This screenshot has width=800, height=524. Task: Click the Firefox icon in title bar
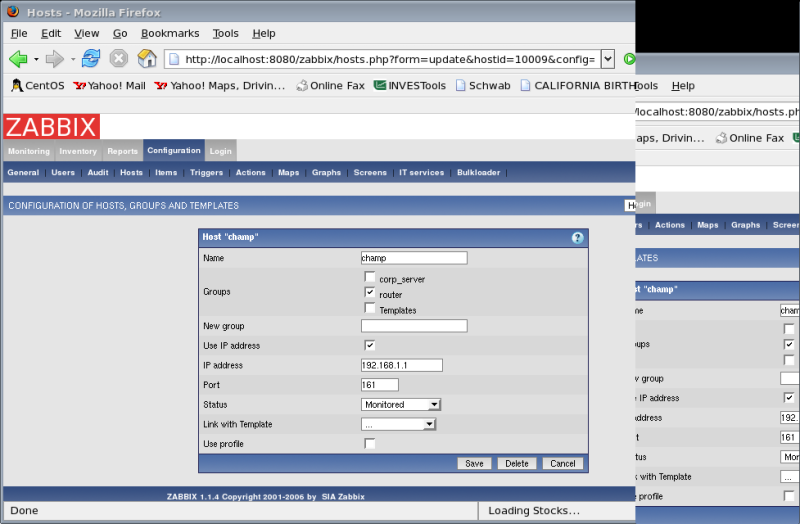(13, 11)
